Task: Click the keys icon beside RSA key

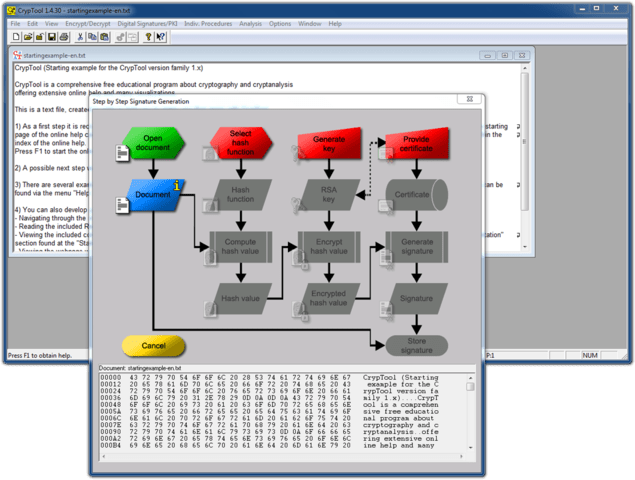Action: click(x=298, y=205)
